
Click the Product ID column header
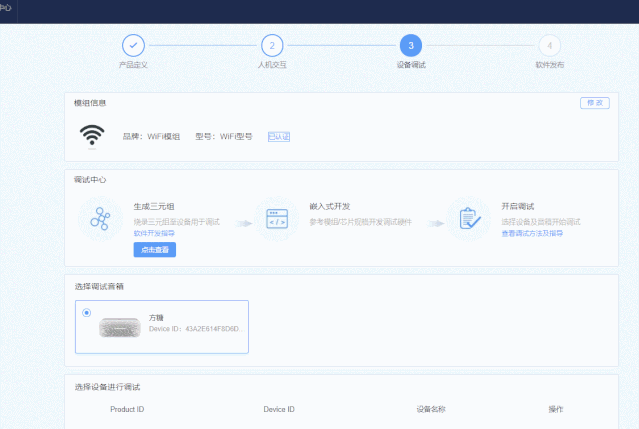127,409
